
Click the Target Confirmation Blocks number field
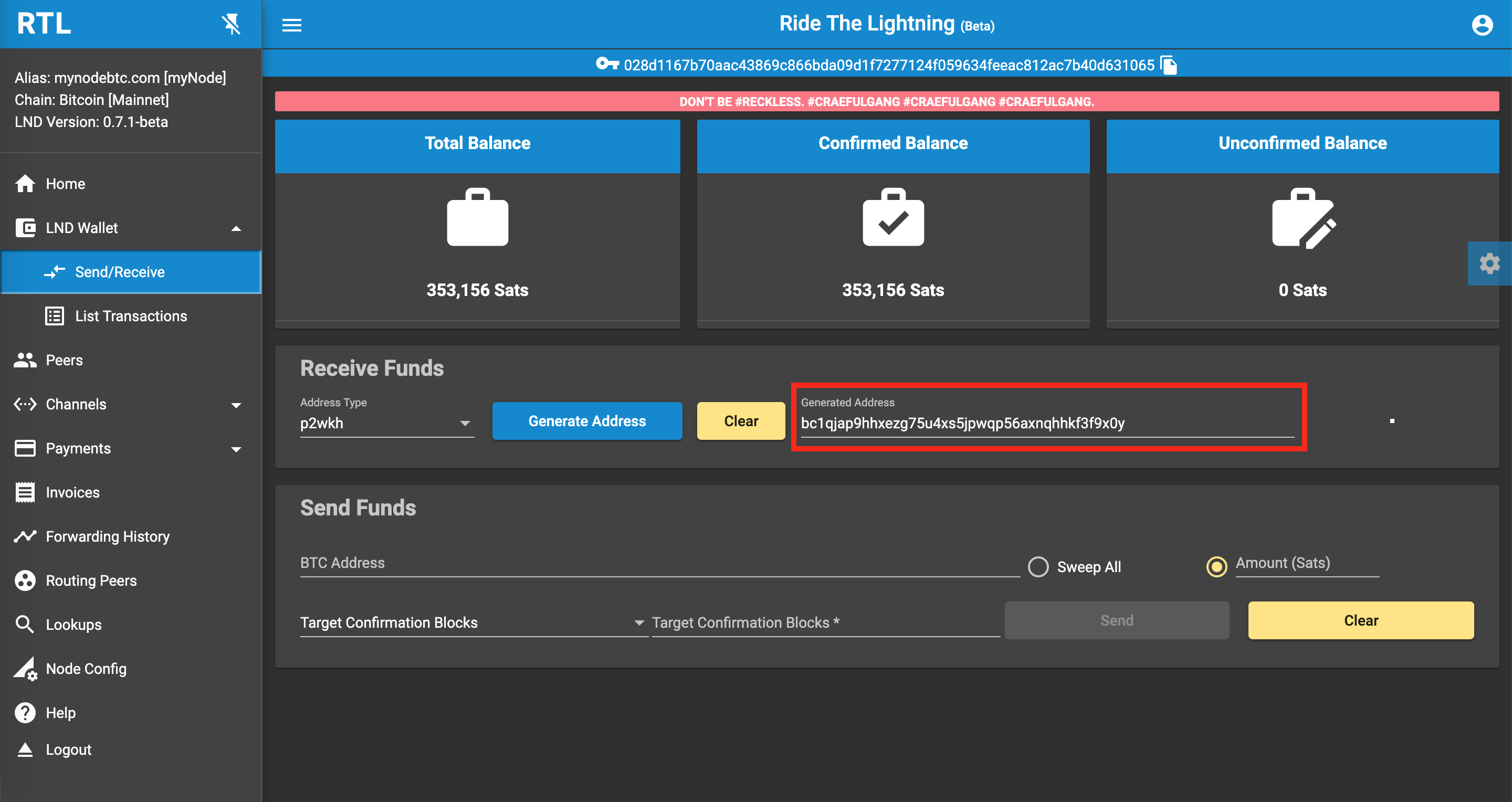click(826, 622)
